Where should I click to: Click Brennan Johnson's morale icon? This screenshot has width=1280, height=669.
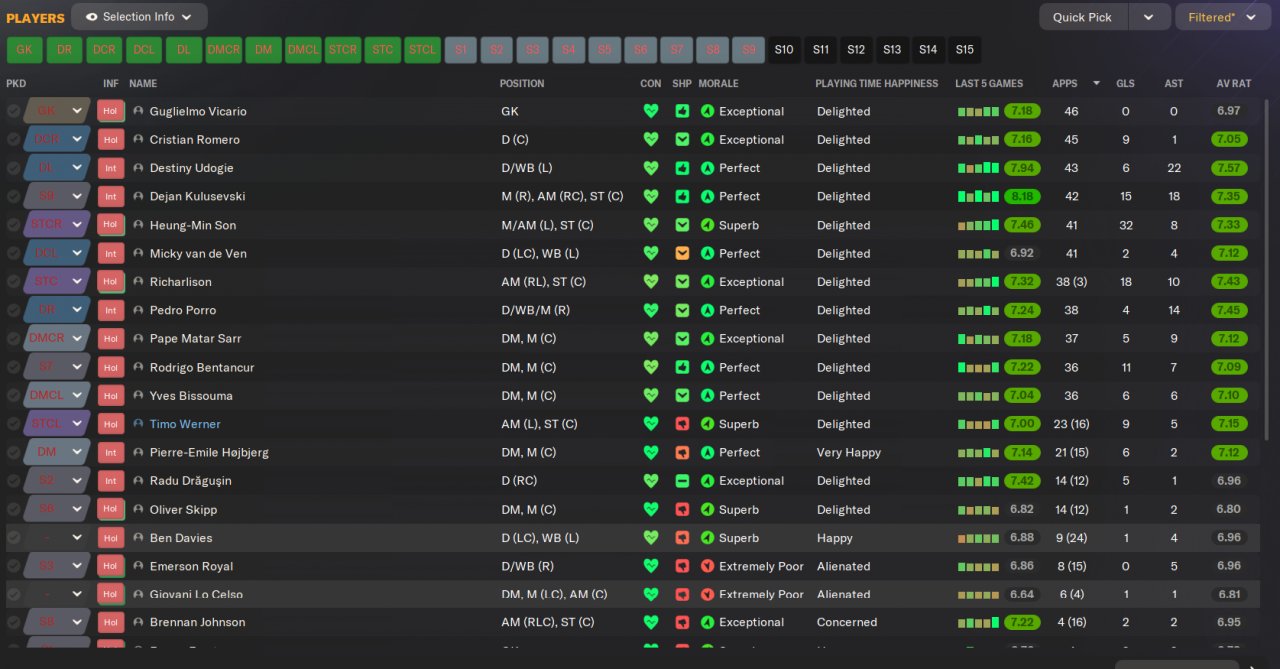[708, 622]
